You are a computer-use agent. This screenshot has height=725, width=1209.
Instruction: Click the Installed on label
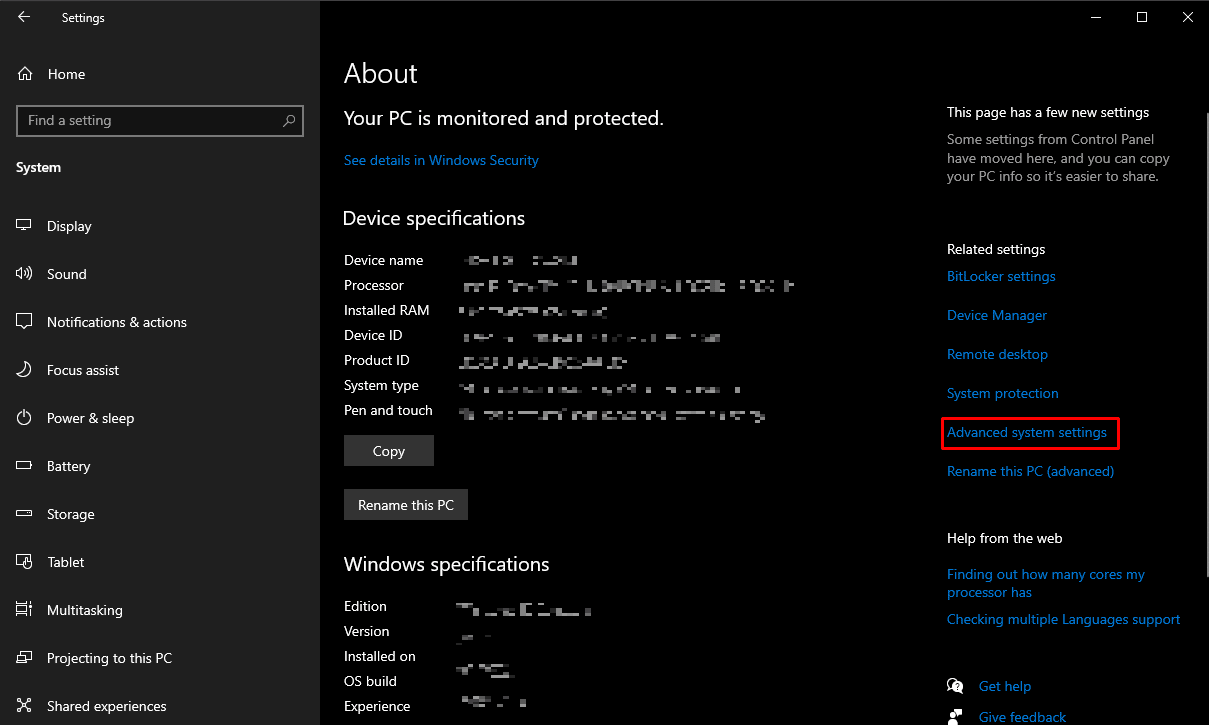point(380,656)
